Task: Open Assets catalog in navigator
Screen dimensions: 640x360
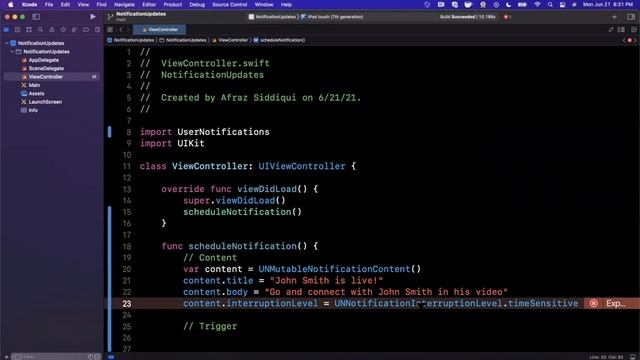Action: point(36,93)
